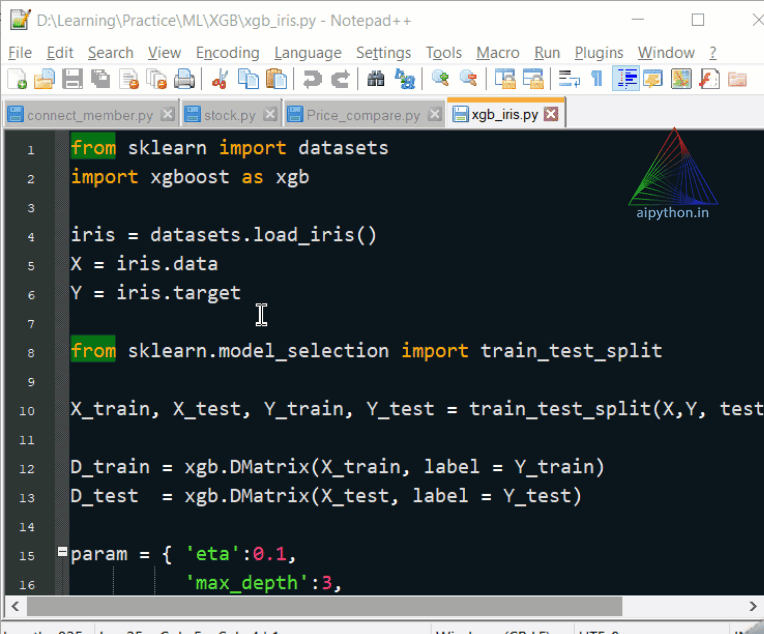The width and height of the screenshot is (764, 634).
Task: Open the Encoding menu
Action: coord(228,53)
